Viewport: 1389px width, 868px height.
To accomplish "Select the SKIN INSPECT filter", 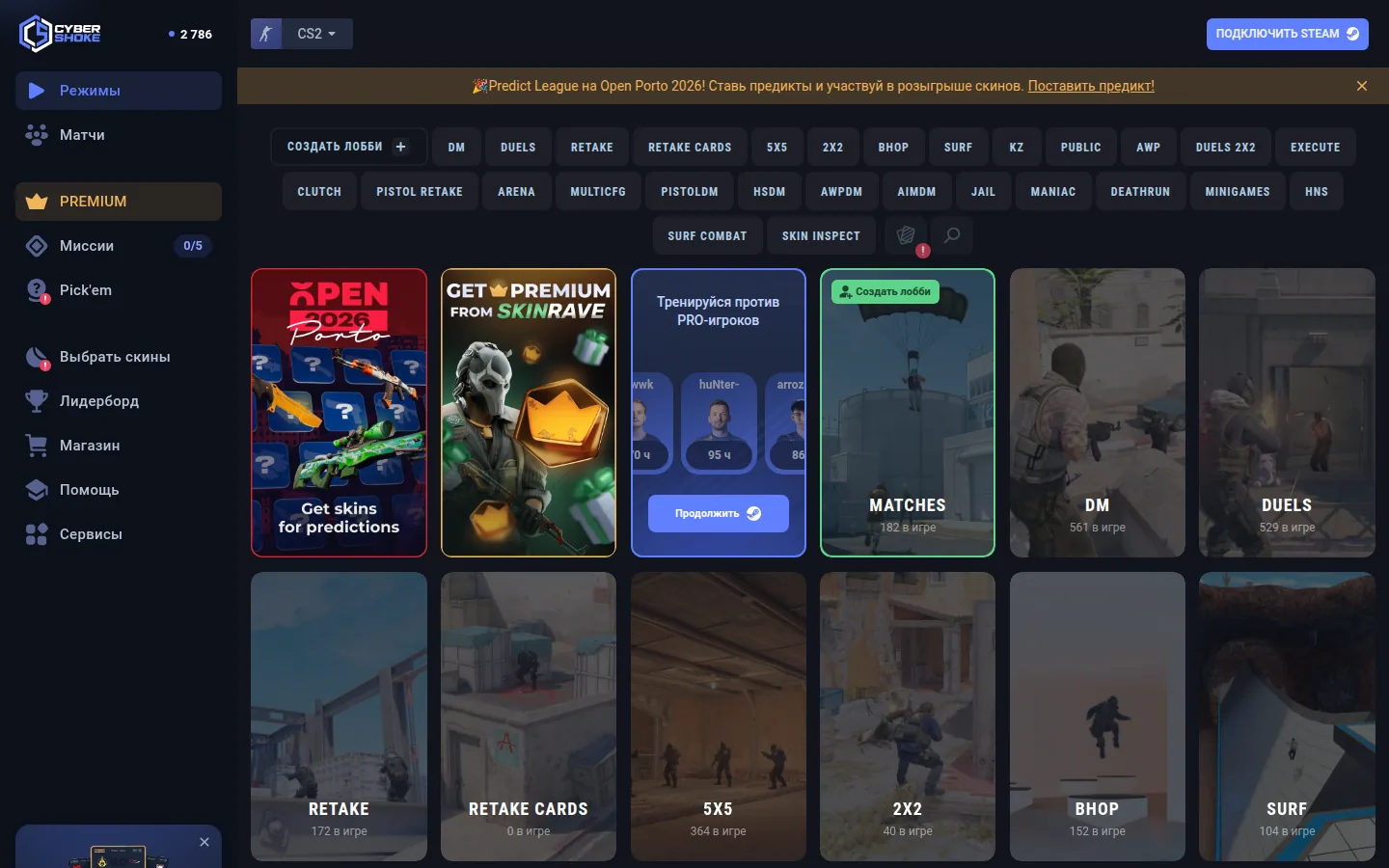I will pyautogui.click(x=821, y=236).
